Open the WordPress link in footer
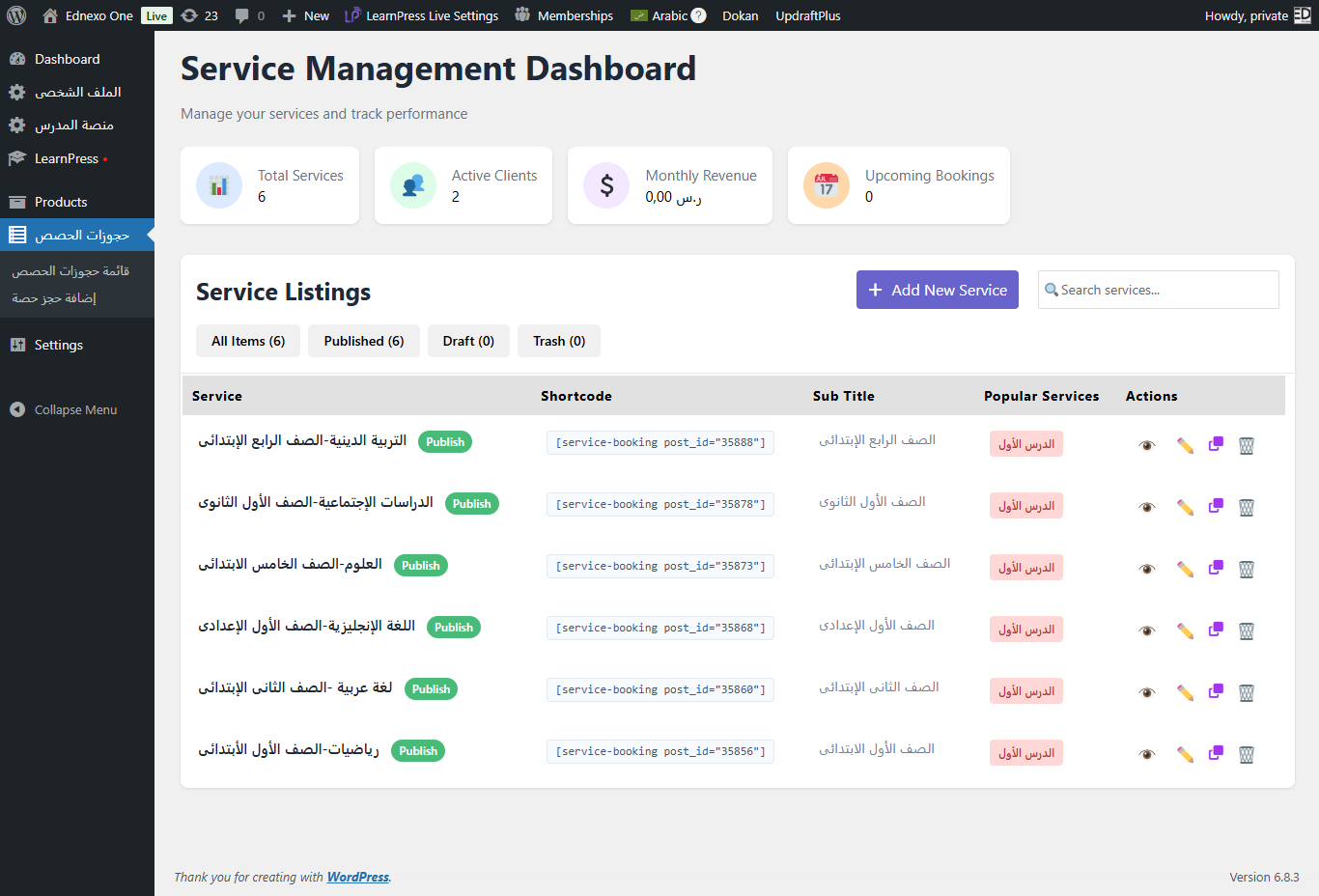This screenshot has width=1319, height=896. 357,877
